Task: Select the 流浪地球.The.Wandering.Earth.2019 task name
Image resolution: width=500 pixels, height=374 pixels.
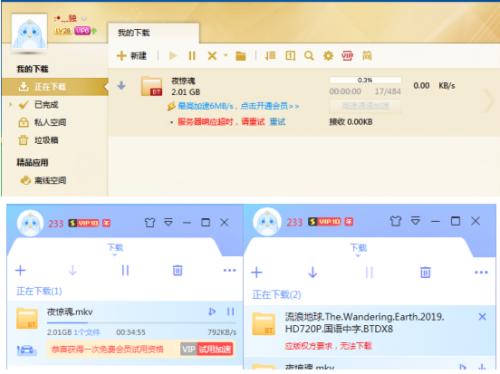Action: pyautogui.click(x=364, y=323)
